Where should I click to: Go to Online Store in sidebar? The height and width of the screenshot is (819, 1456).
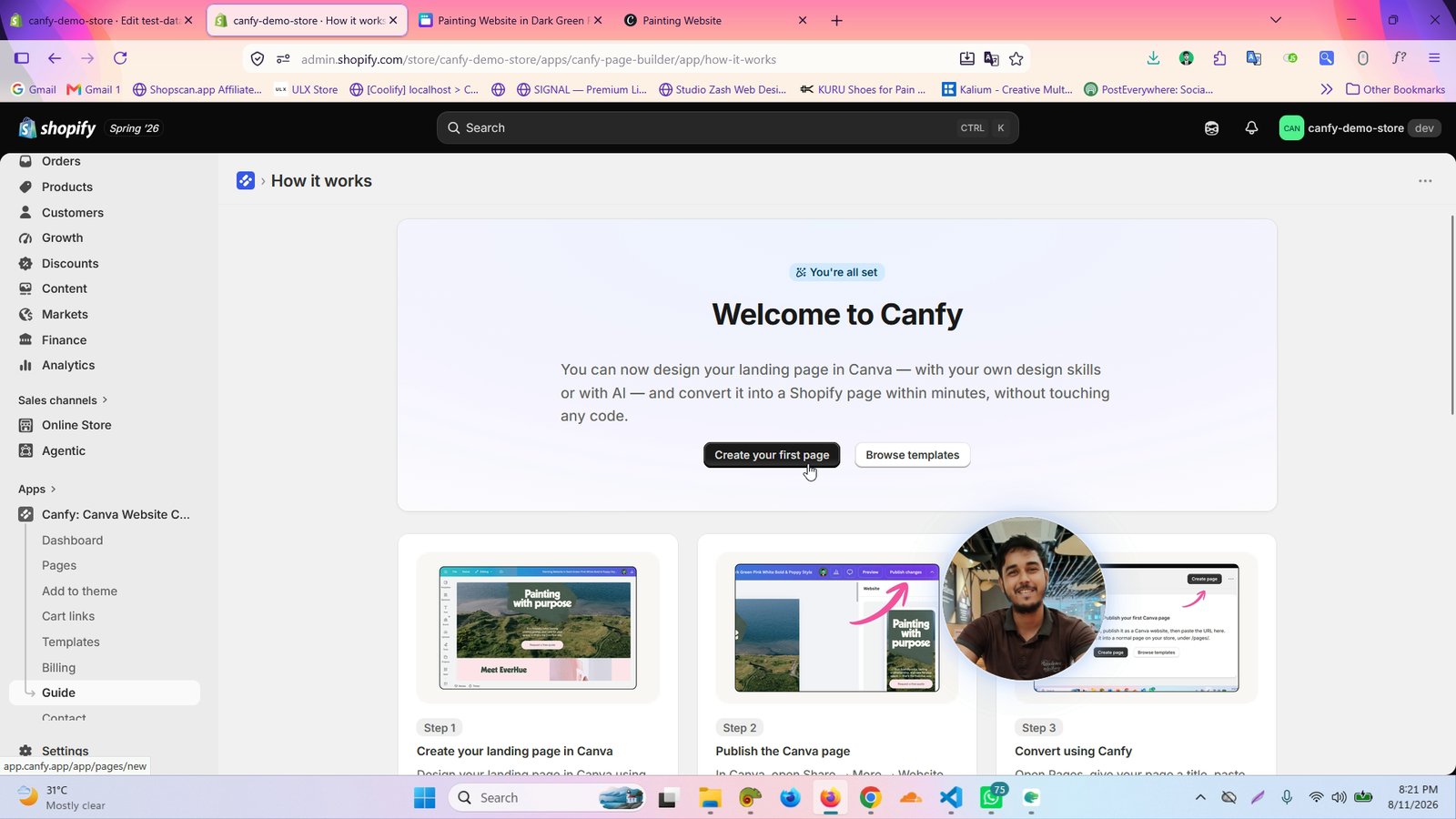pyautogui.click(x=76, y=425)
